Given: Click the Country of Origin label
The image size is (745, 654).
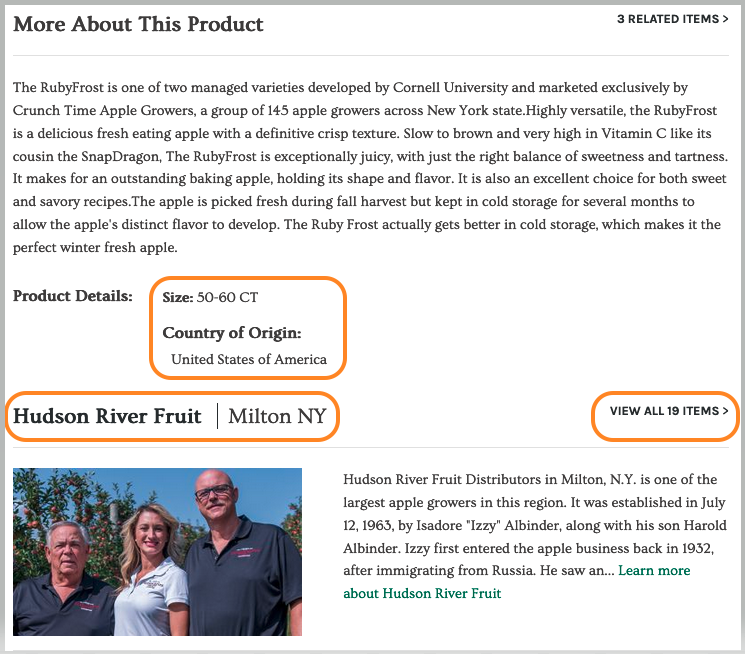Looking at the screenshot, I should pos(232,333).
